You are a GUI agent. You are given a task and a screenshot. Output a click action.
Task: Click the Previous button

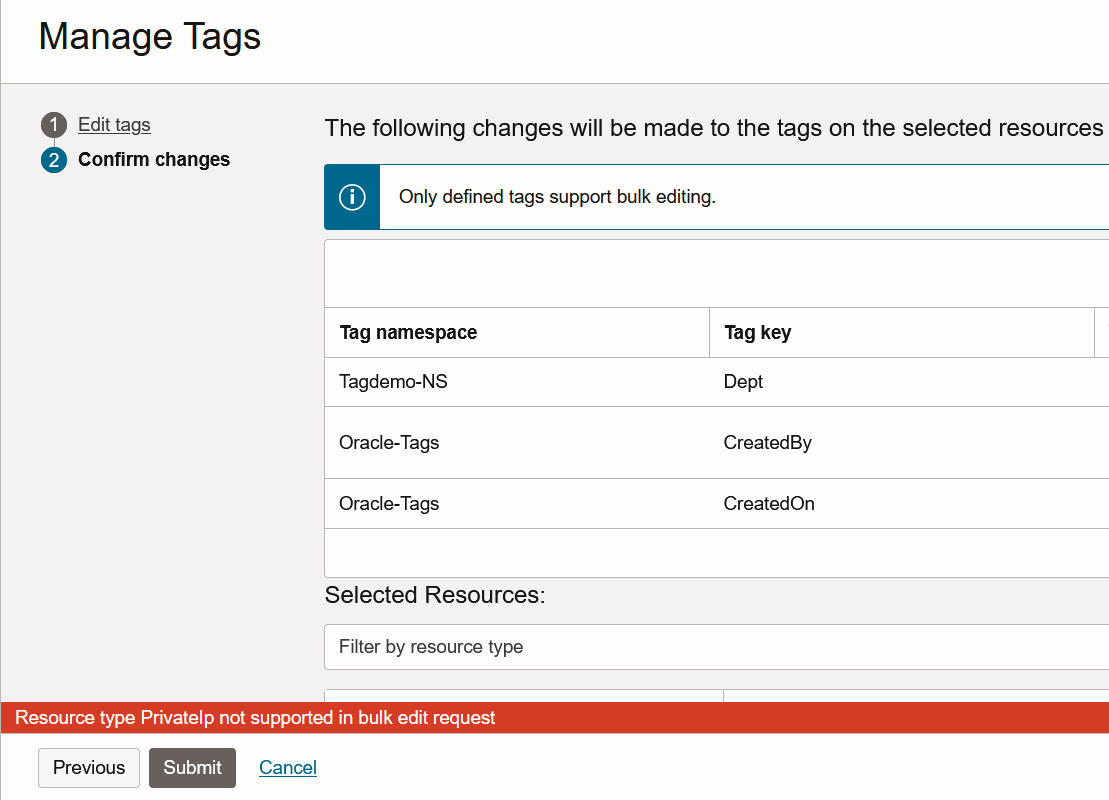[x=88, y=767]
